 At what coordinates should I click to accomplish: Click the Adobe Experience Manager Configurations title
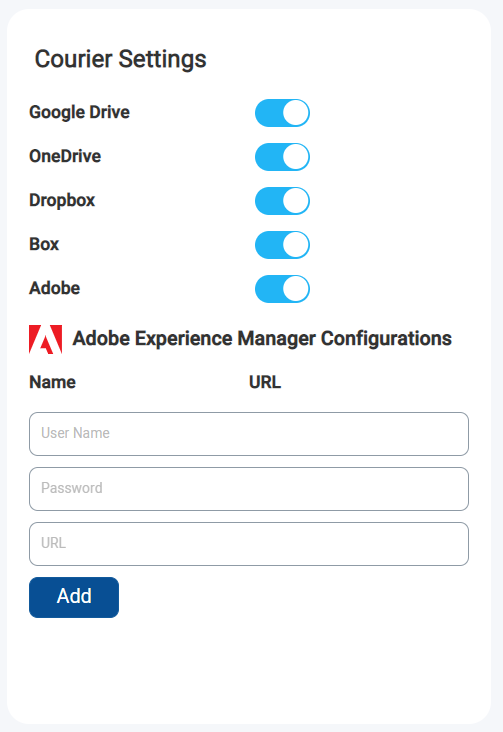coord(262,338)
